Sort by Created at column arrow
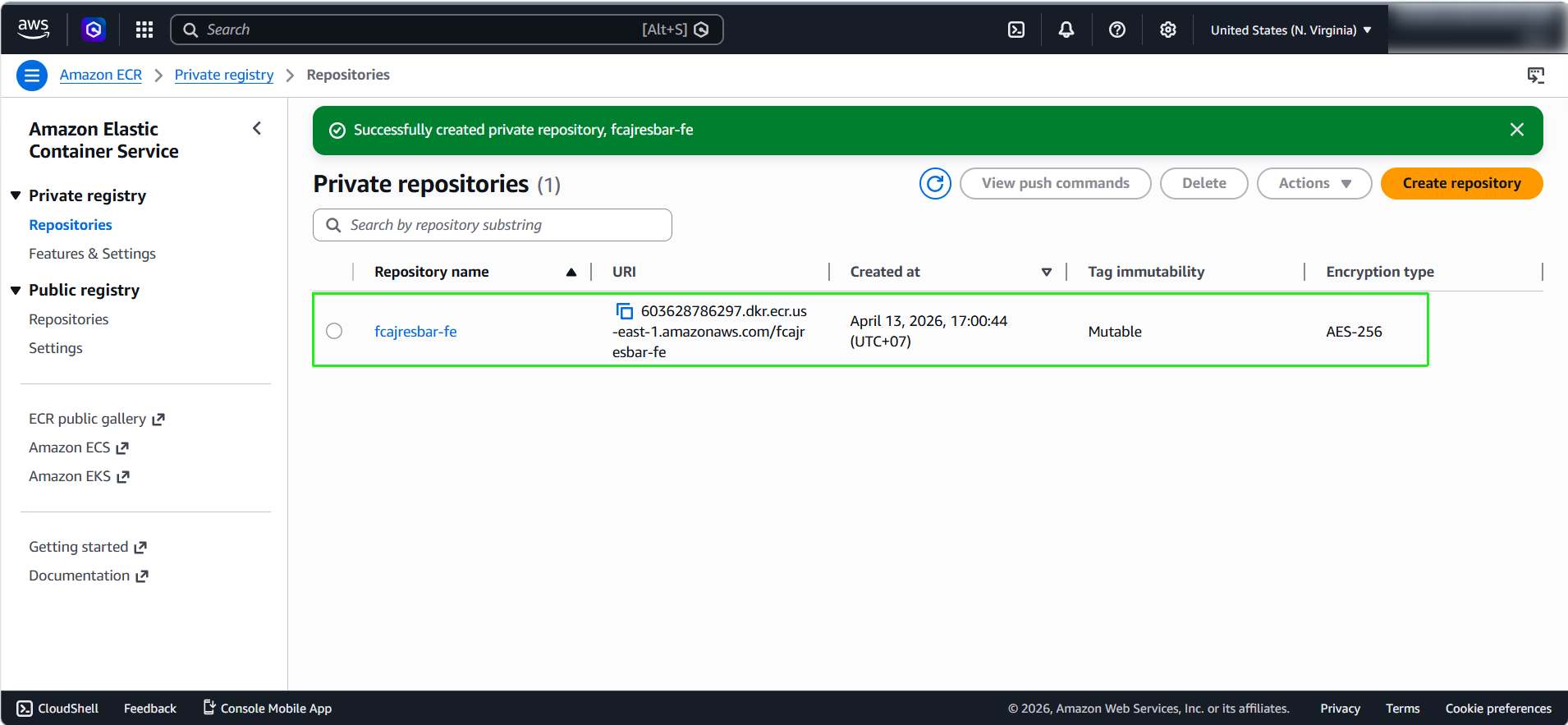Viewport: 1568px width, 725px height. click(x=1047, y=272)
